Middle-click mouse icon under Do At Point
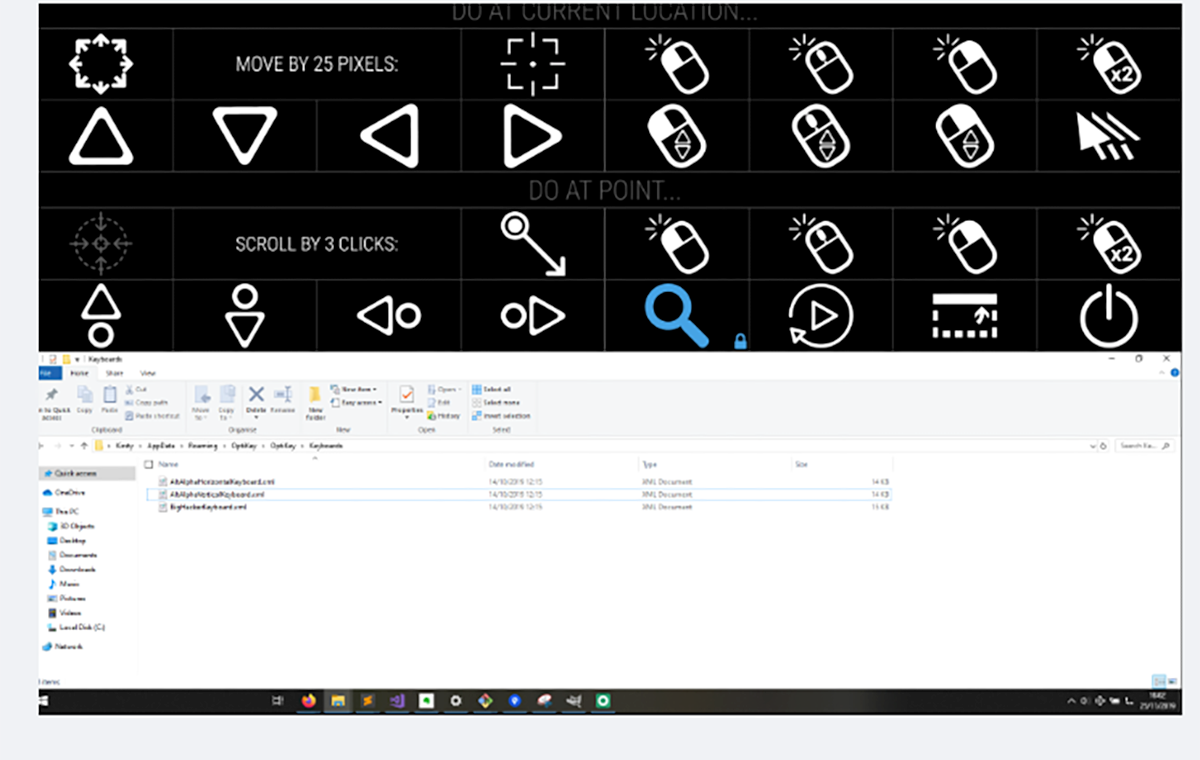The width and height of the screenshot is (1200, 760). [x=821, y=244]
